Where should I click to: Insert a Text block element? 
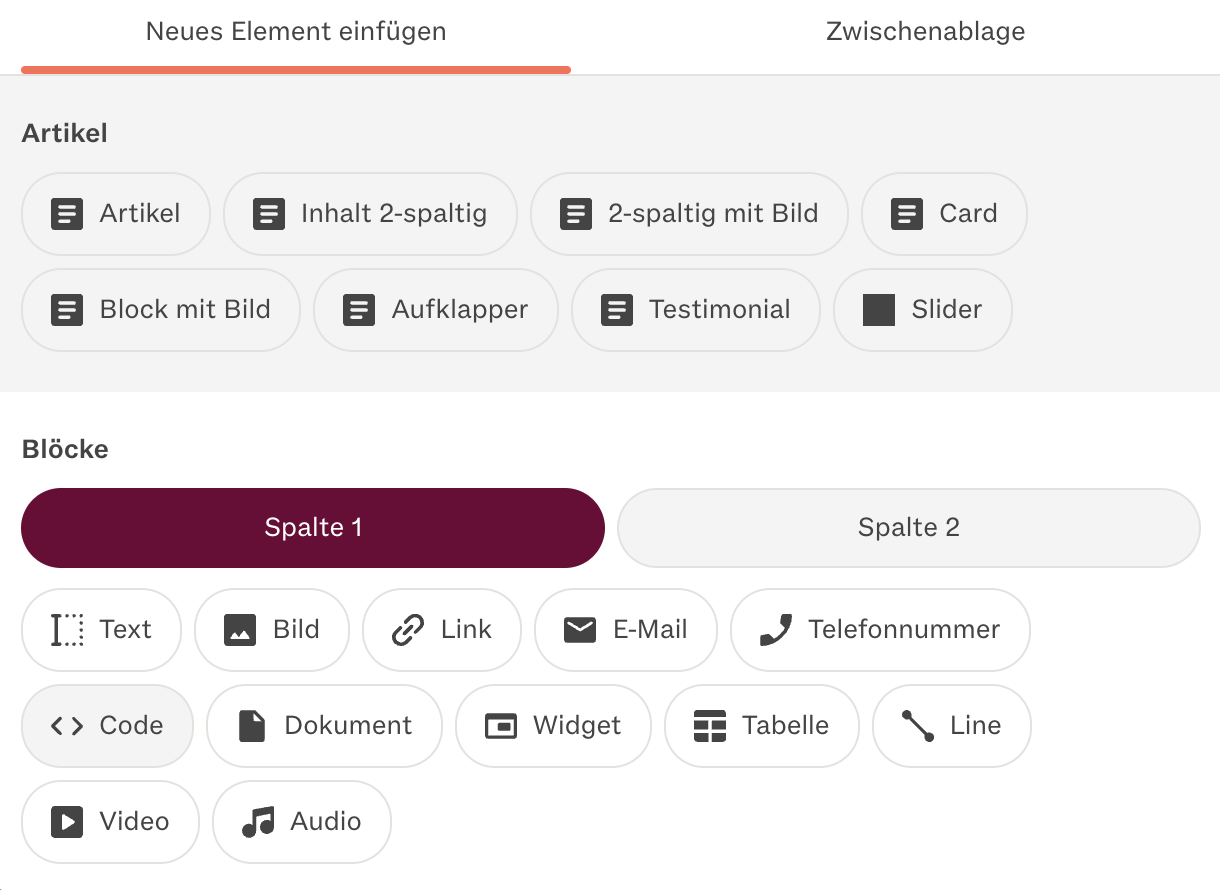pos(101,630)
